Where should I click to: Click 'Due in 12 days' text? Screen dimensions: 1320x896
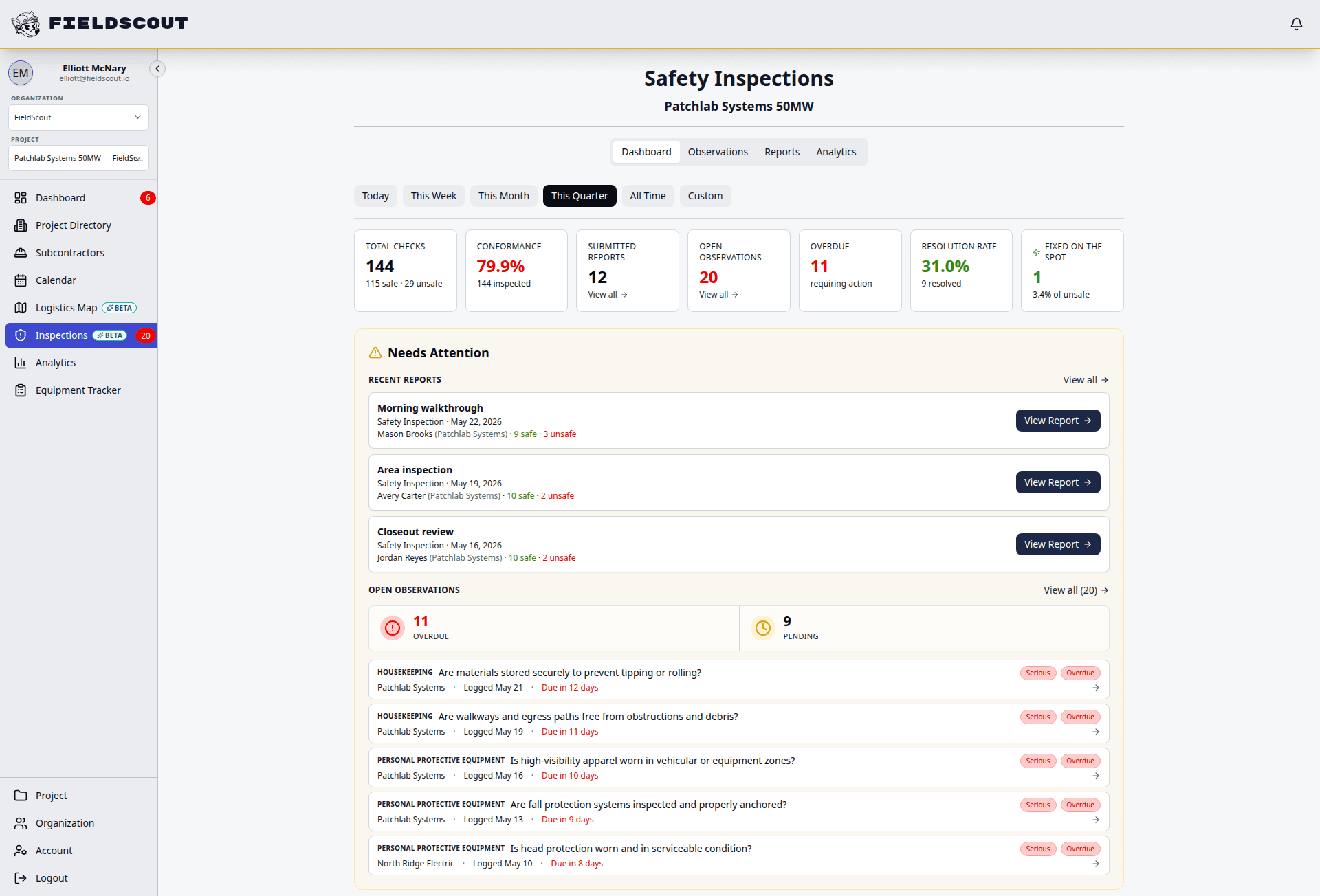570,688
